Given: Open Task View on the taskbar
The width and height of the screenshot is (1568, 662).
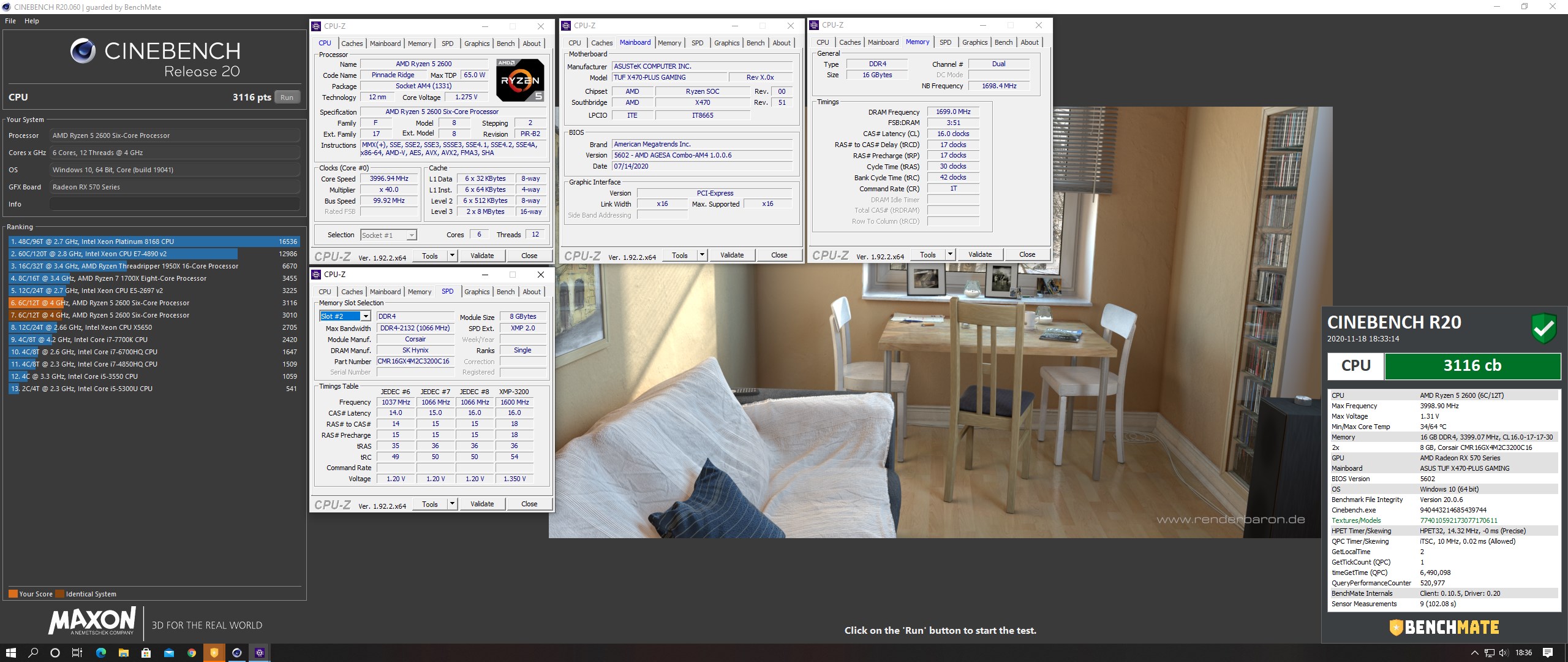Looking at the screenshot, I should (77, 653).
